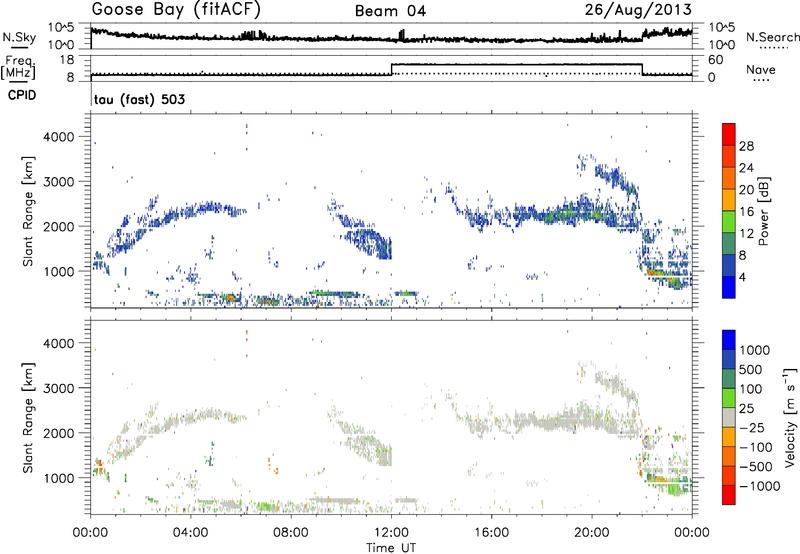
Task: Click the bright blue lowest Power colorbar swatch
Action: point(729,288)
